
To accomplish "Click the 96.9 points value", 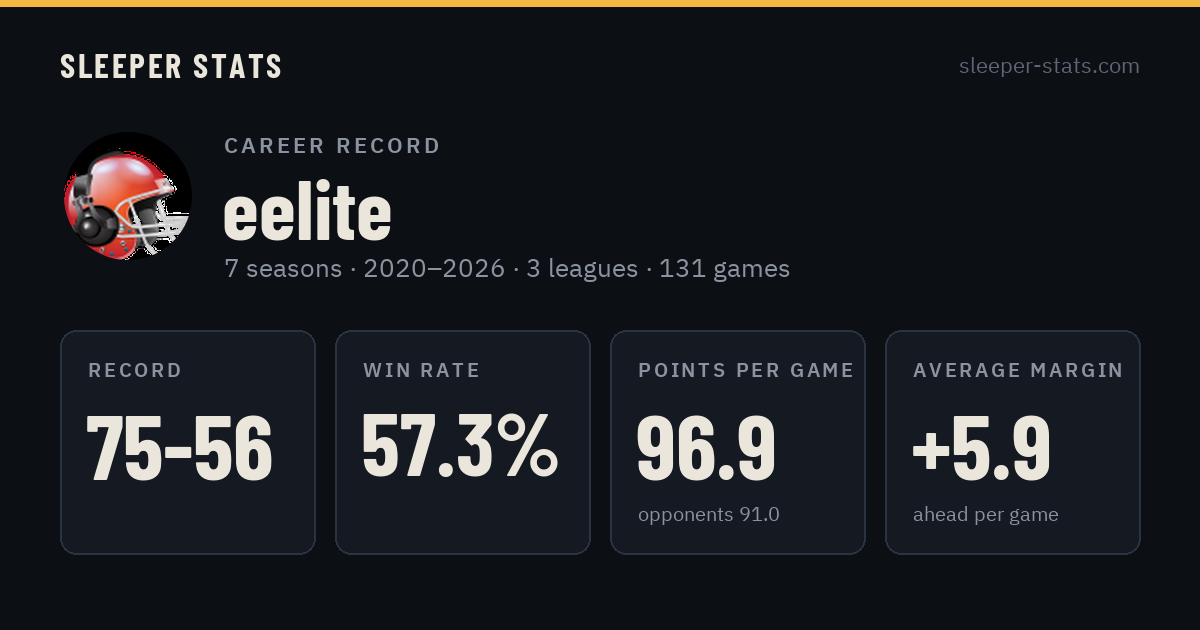I will 706,449.
